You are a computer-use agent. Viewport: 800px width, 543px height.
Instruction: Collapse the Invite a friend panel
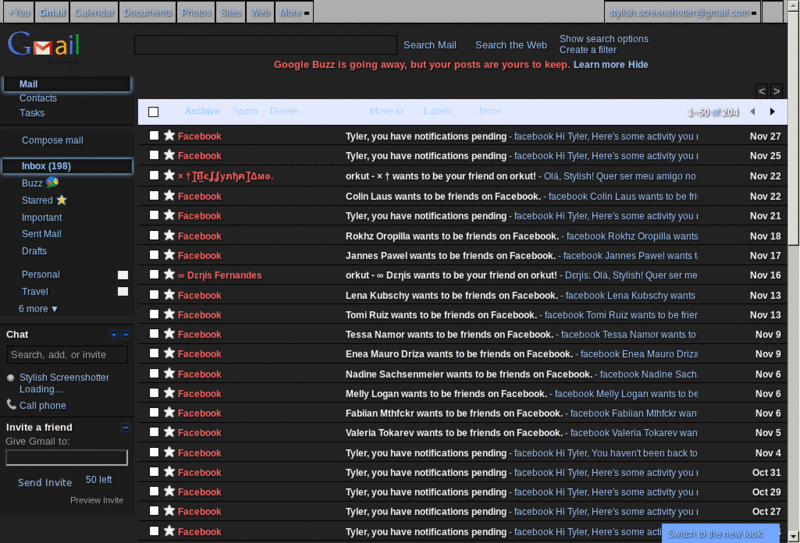[x=126, y=427]
